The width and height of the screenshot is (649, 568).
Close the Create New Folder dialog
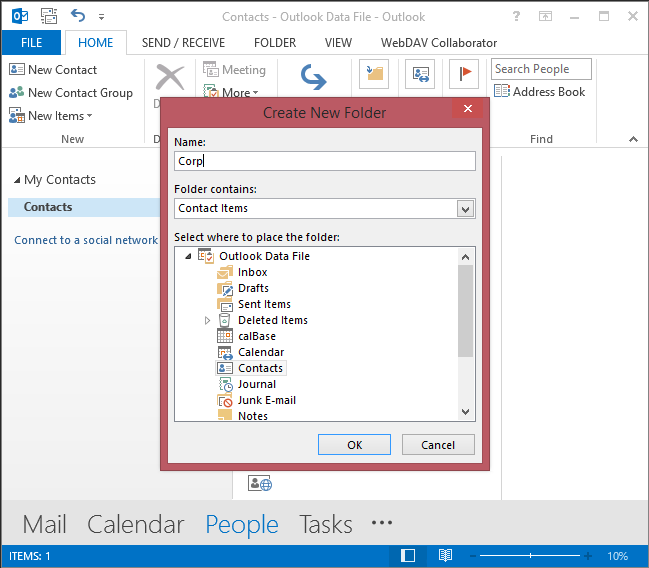(x=468, y=108)
